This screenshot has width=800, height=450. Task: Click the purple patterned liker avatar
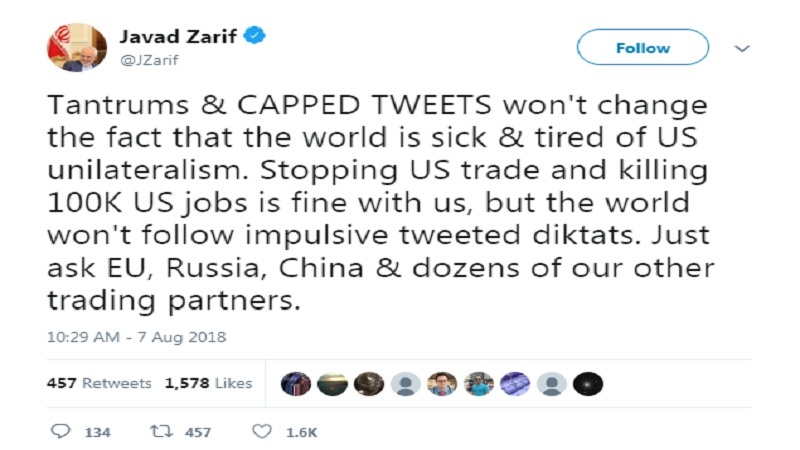516,383
